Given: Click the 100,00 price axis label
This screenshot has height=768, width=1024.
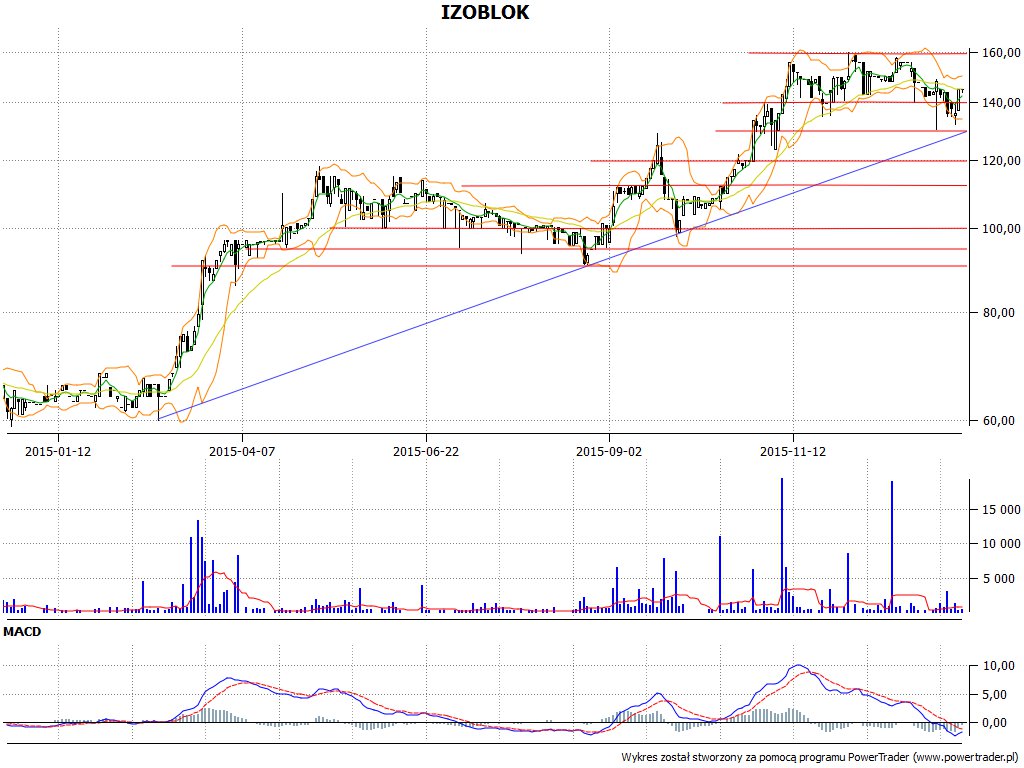Looking at the screenshot, I should click(x=1001, y=229).
